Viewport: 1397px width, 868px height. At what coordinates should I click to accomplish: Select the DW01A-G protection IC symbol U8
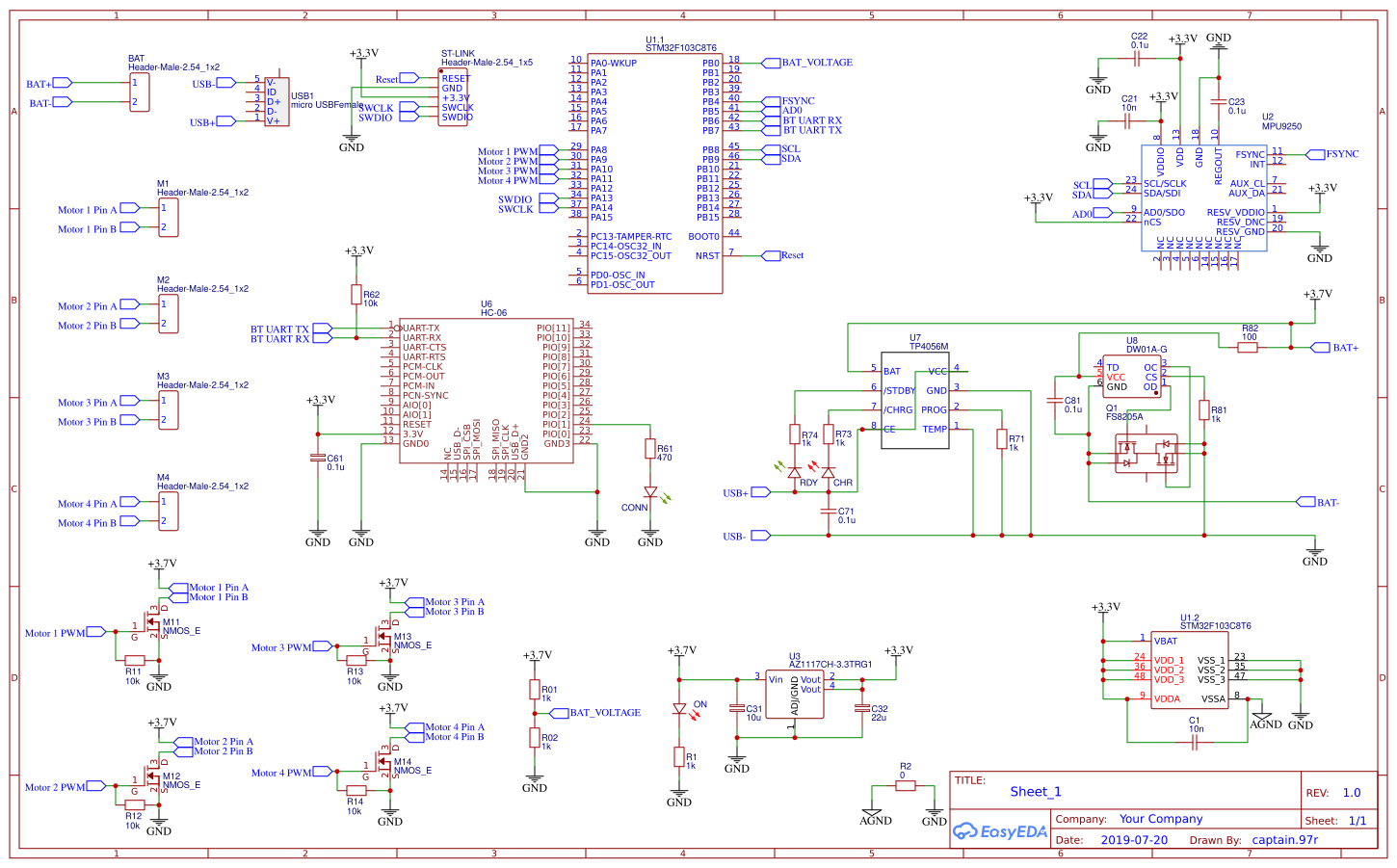(1132, 376)
